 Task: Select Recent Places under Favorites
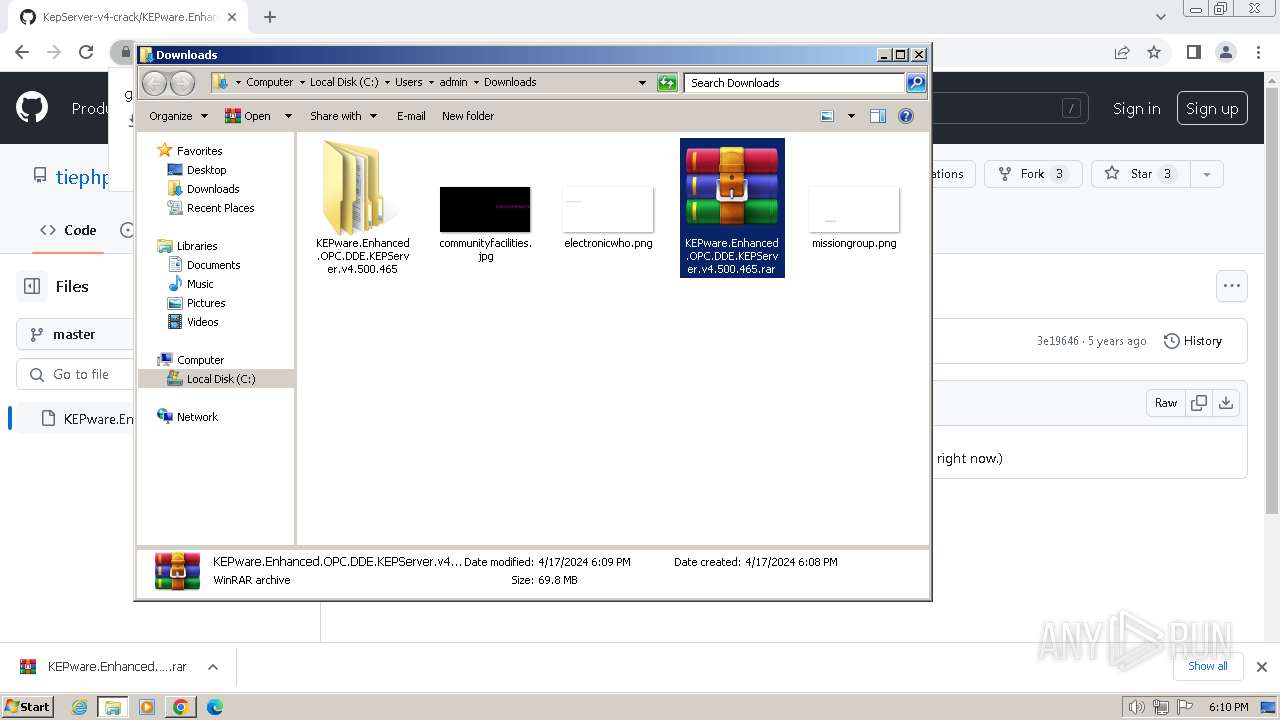coord(220,208)
